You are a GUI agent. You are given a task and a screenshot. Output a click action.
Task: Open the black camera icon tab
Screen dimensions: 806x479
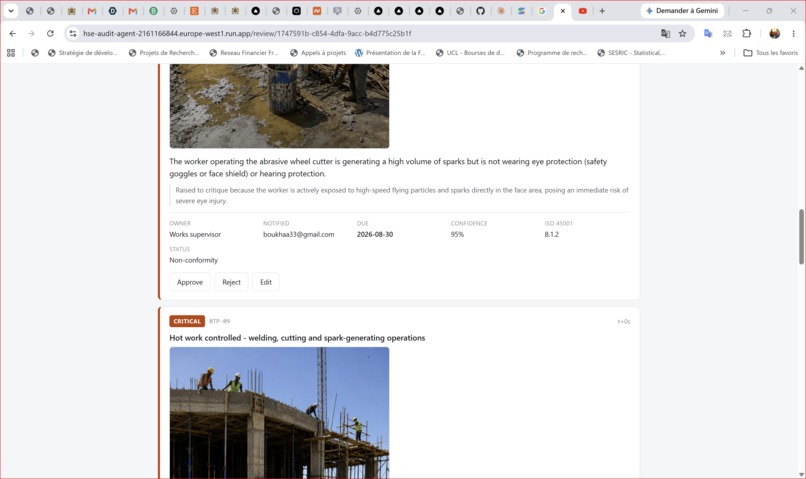297,11
